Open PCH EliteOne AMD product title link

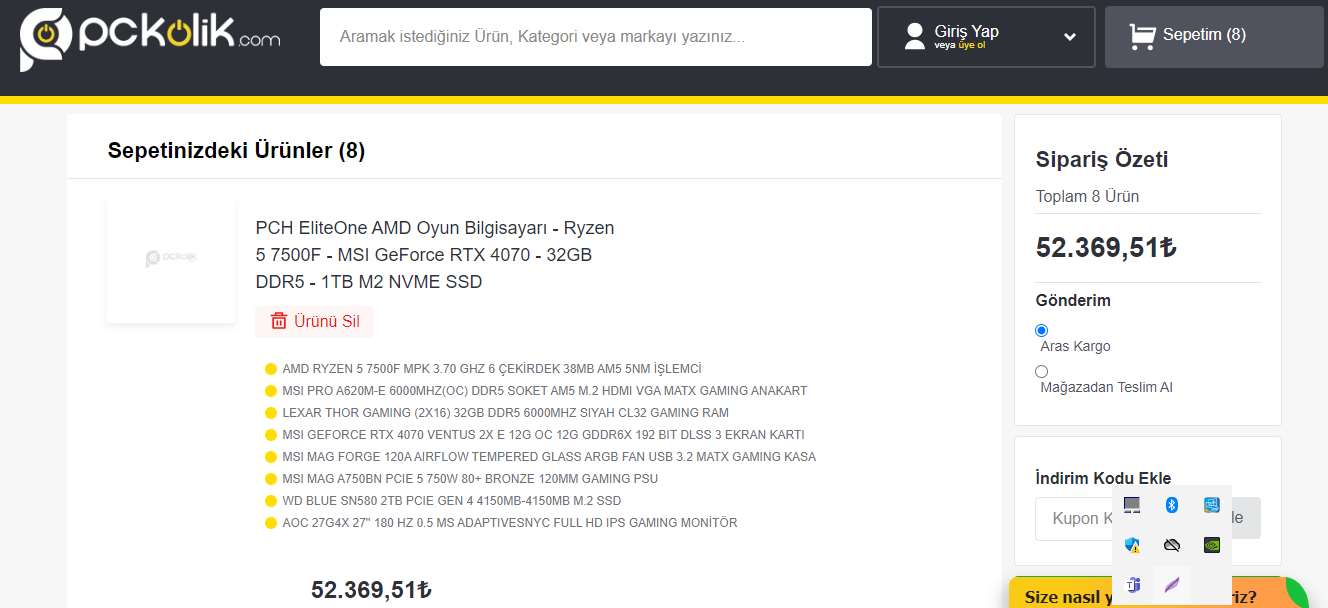435,255
